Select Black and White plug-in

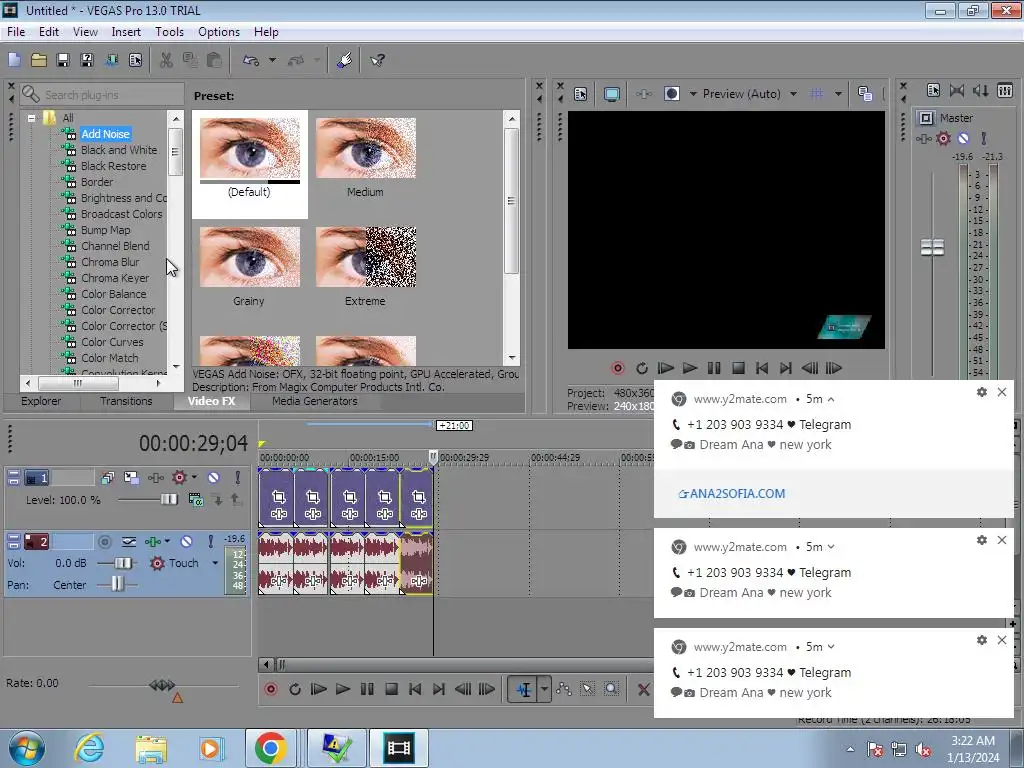pos(119,150)
